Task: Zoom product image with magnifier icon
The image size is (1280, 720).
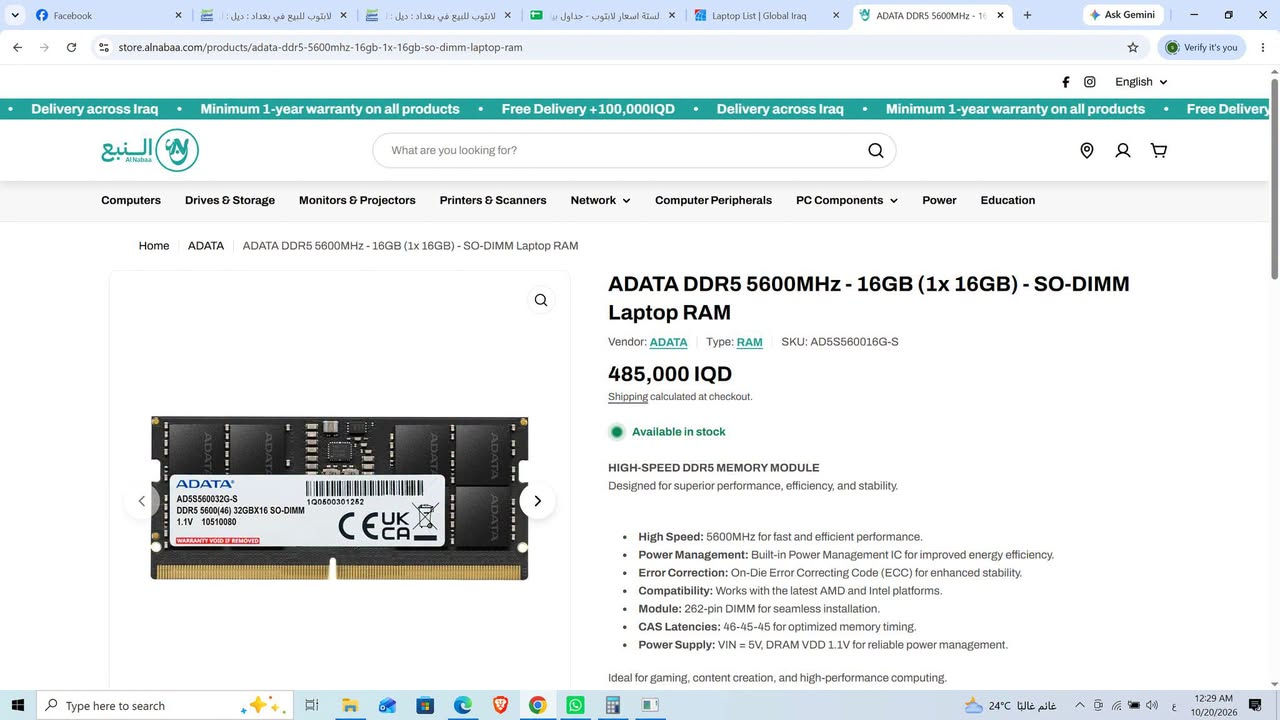Action: tap(541, 300)
